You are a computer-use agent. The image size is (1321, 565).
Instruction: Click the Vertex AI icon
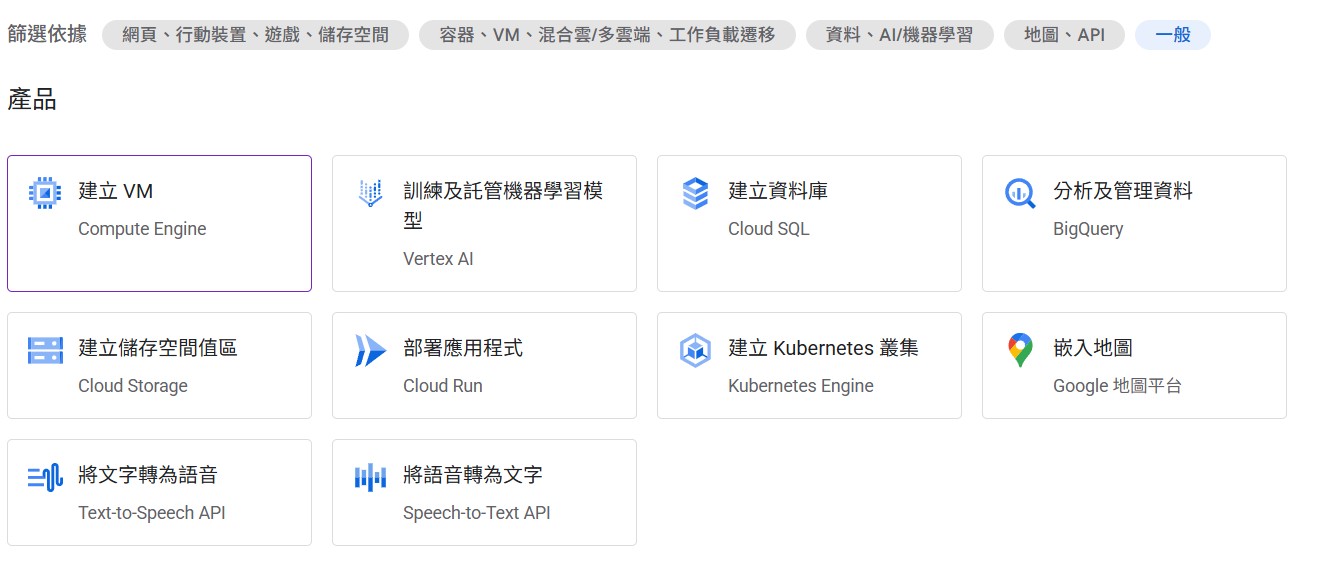click(370, 192)
